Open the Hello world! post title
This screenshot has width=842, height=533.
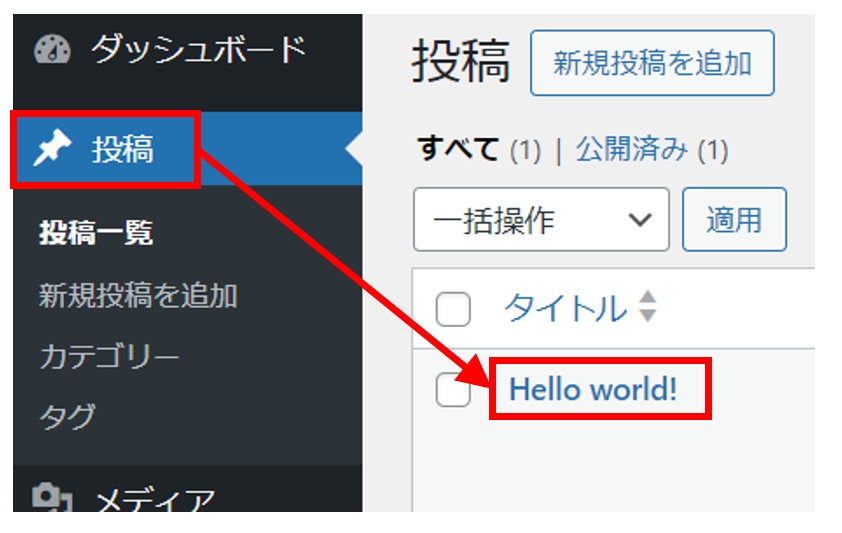click(x=593, y=389)
